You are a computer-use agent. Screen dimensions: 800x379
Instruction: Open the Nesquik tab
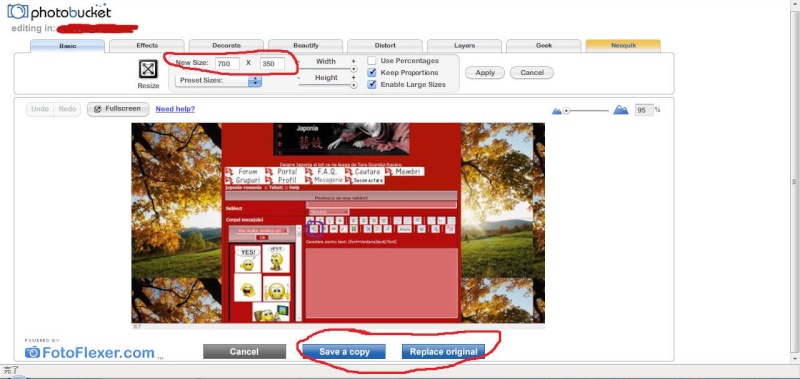623,46
